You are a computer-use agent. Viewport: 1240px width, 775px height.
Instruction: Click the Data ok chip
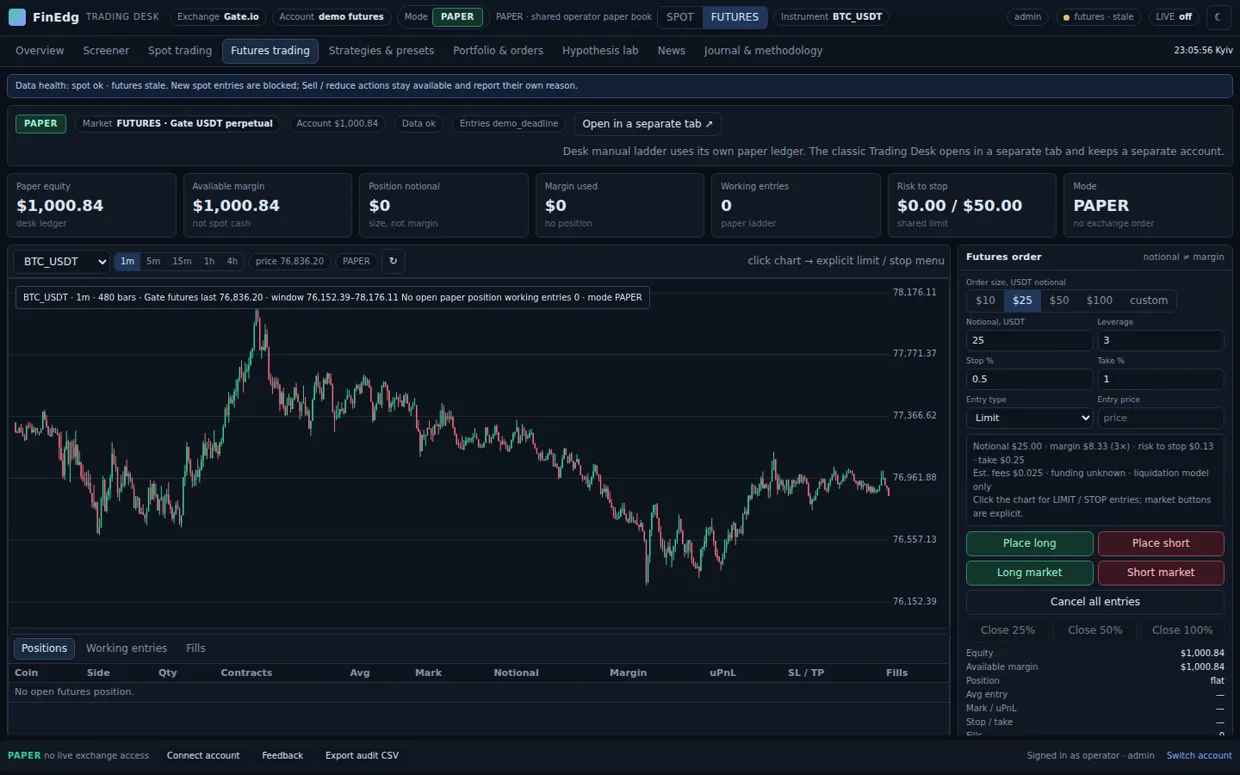point(419,124)
